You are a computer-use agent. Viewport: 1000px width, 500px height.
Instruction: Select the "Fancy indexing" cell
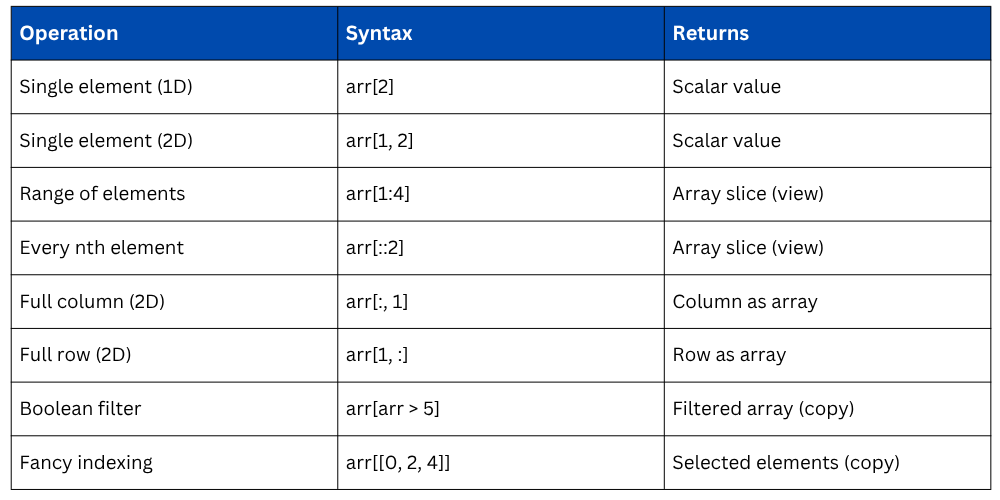pyautogui.click(x=86, y=463)
